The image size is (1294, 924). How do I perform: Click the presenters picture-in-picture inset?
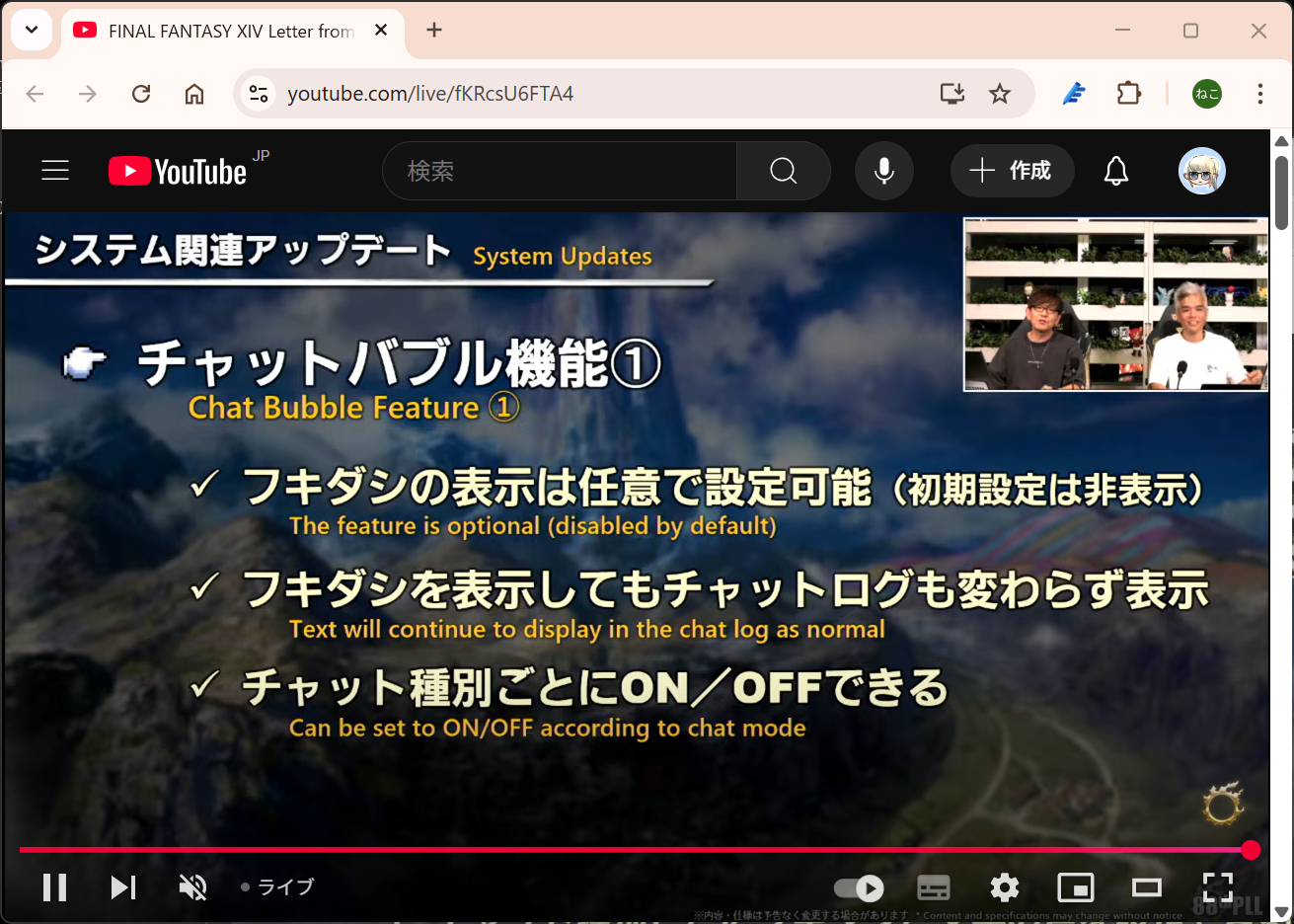tap(1116, 305)
